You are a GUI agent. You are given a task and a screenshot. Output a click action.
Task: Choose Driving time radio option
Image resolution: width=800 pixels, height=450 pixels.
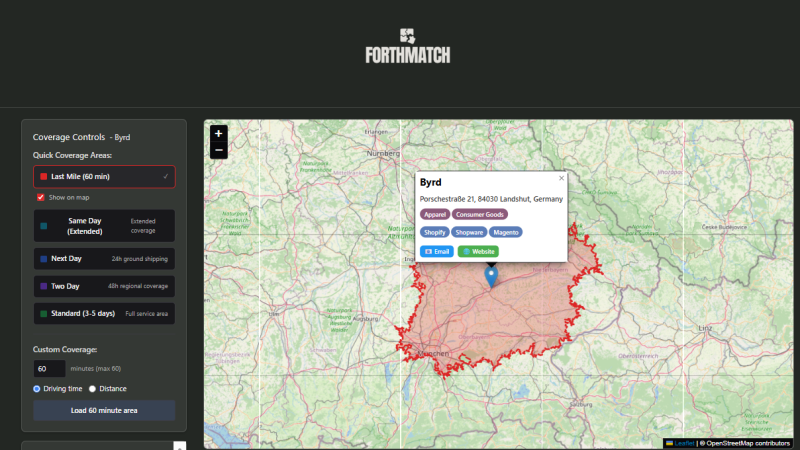pos(37,389)
